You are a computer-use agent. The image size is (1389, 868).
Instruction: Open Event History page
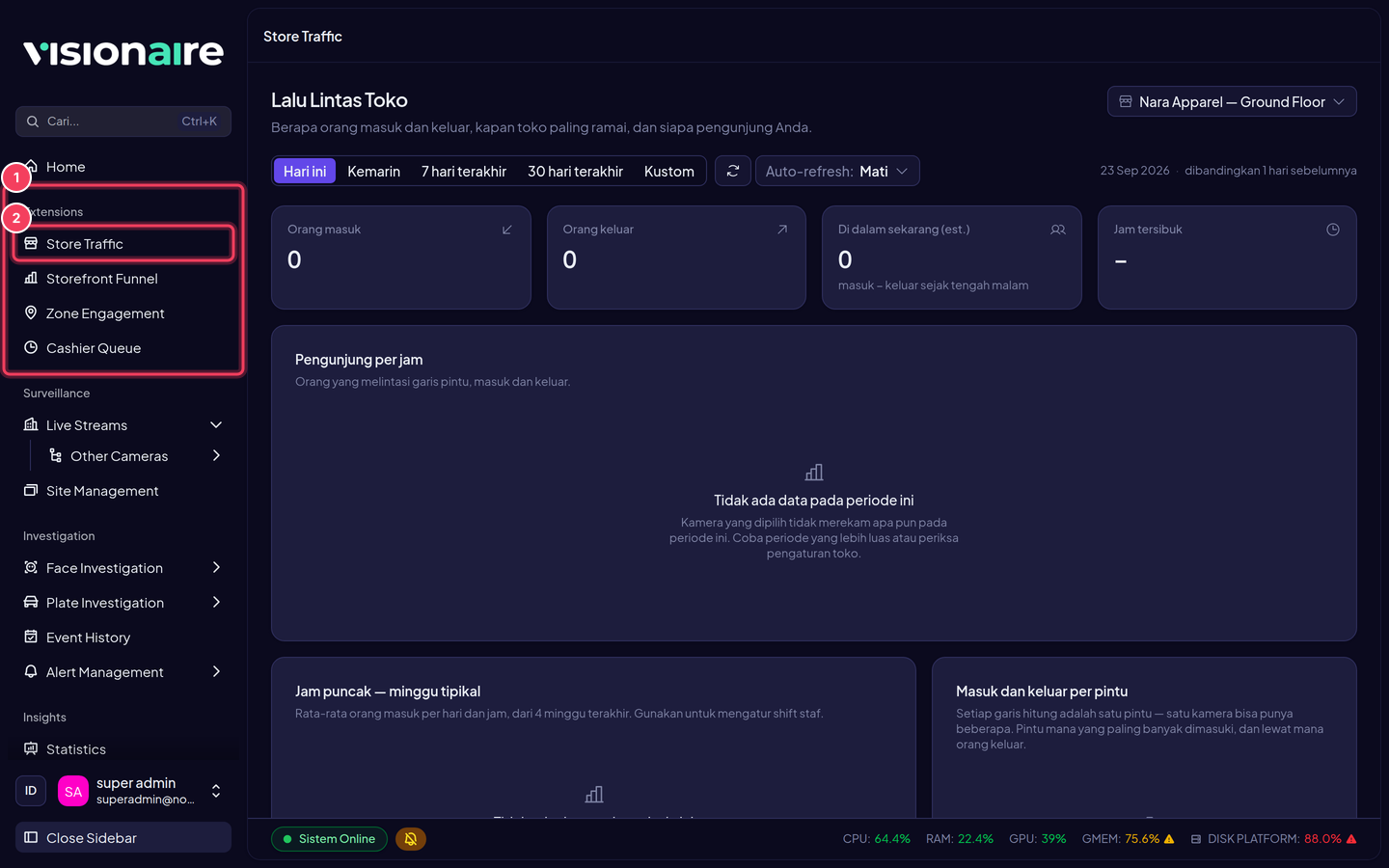(123, 637)
